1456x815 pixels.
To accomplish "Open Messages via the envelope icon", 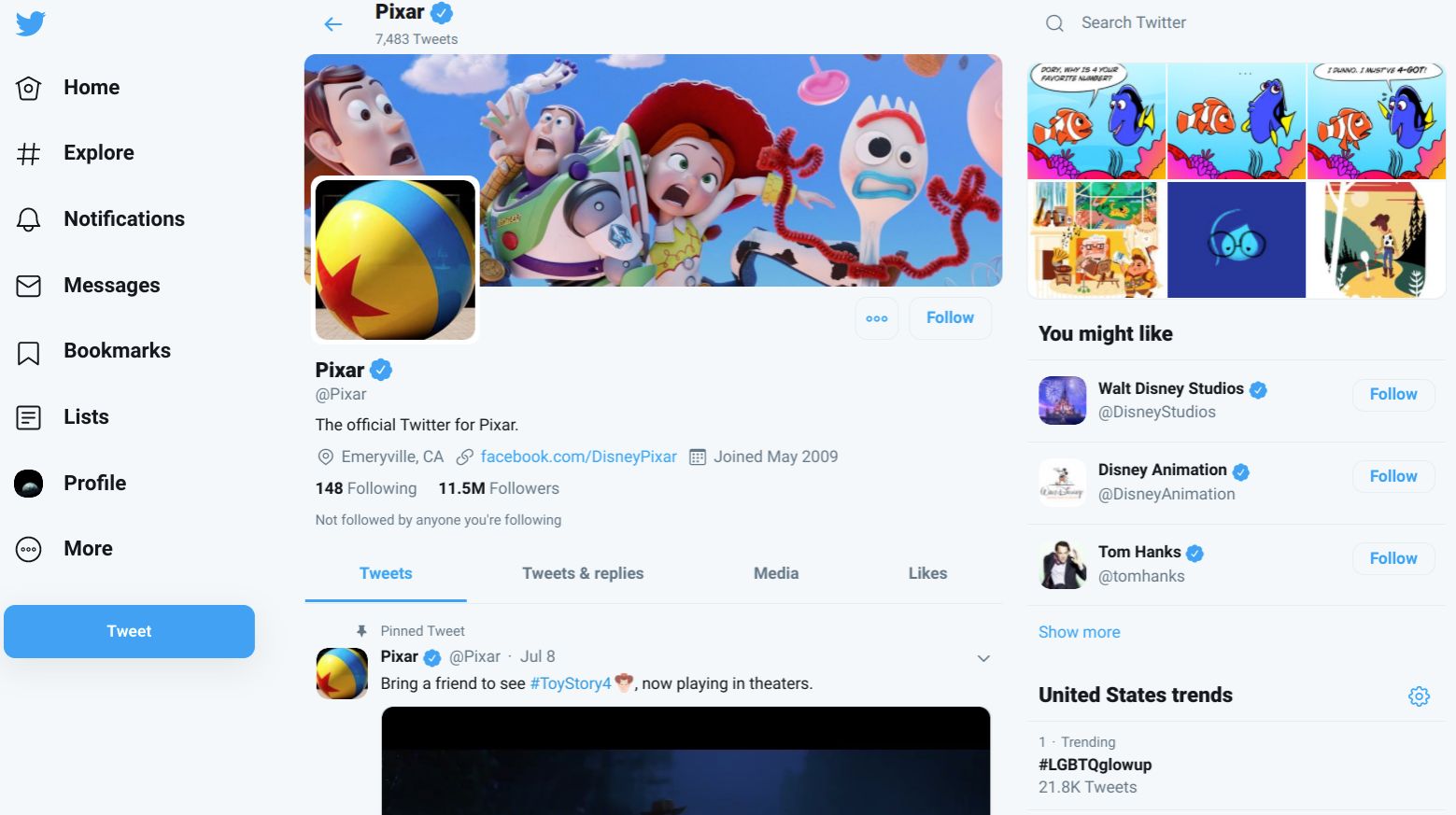I will coord(29,286).
